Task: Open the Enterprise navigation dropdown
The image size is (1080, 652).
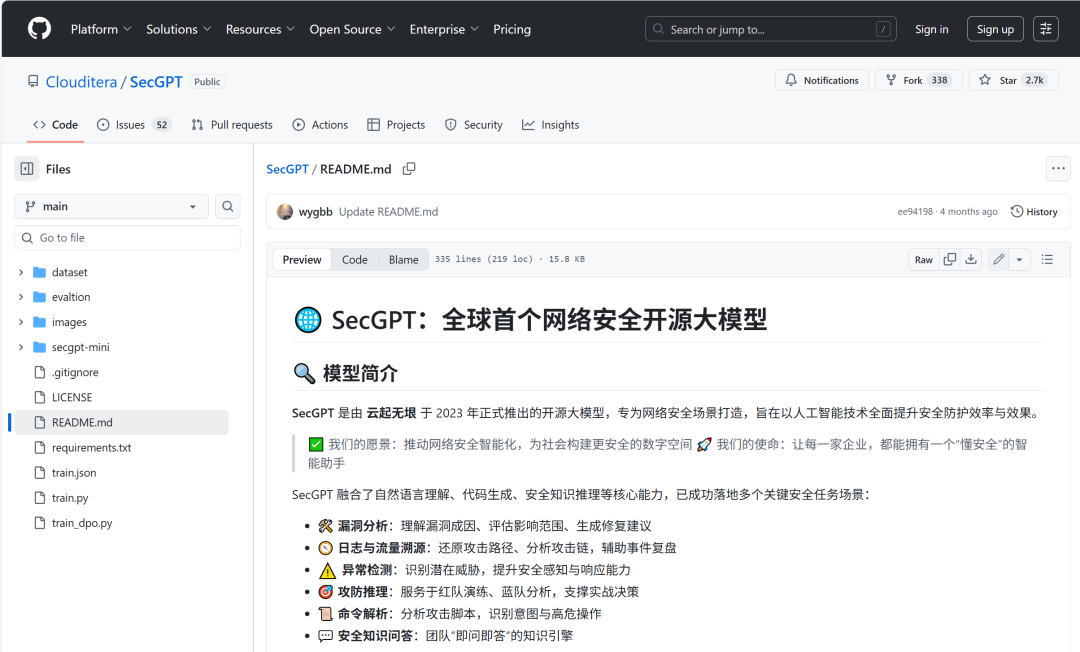Action: point(444,29)
